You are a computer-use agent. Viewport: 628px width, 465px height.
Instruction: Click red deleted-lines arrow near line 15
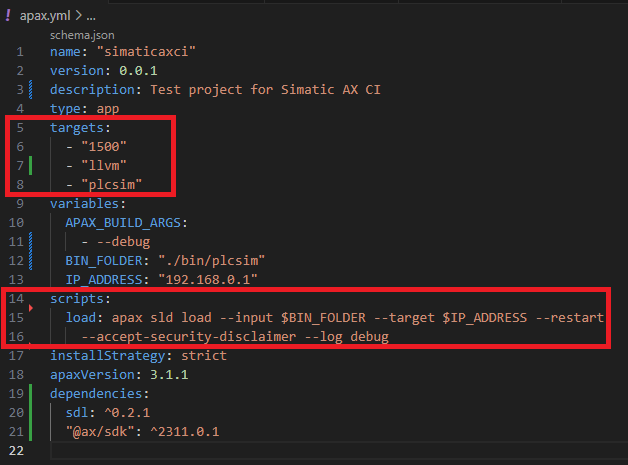tap(31, 308)
